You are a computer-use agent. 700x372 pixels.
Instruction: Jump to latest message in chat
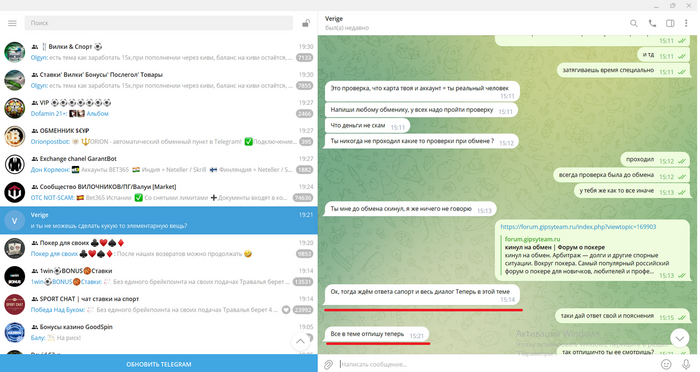click(x=680, y=338)
